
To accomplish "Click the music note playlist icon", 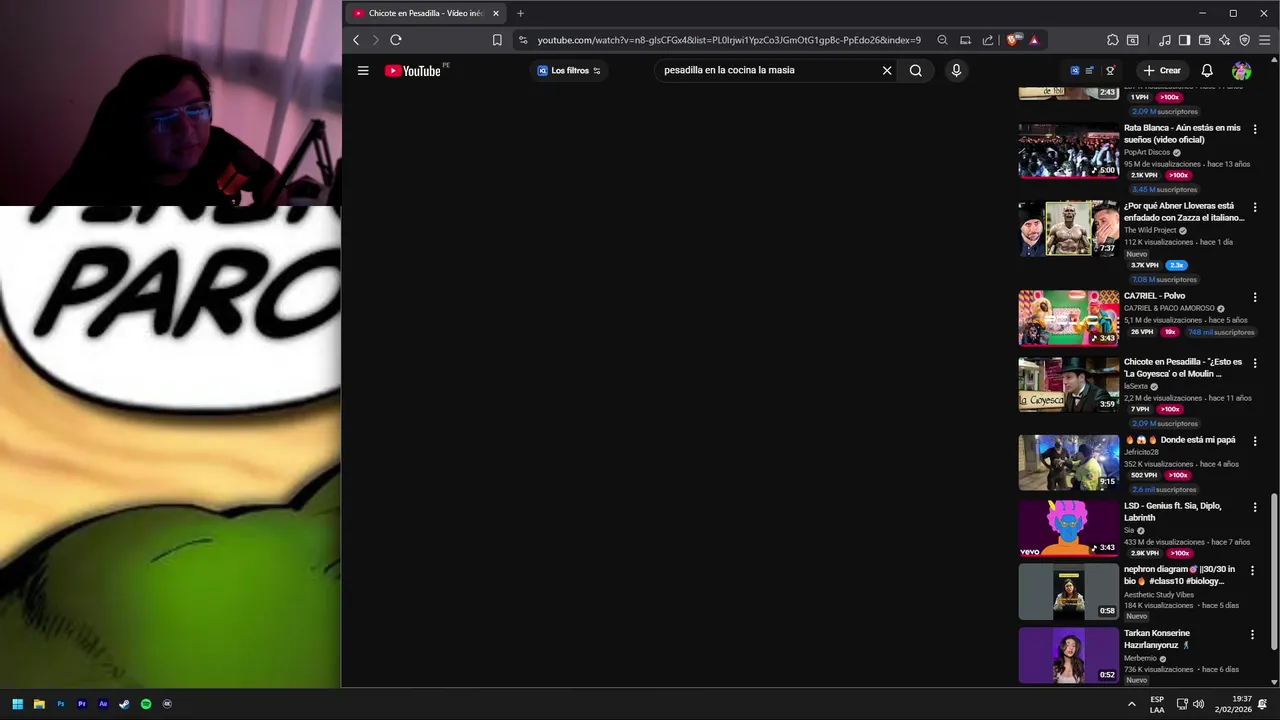I will 1165,40.
